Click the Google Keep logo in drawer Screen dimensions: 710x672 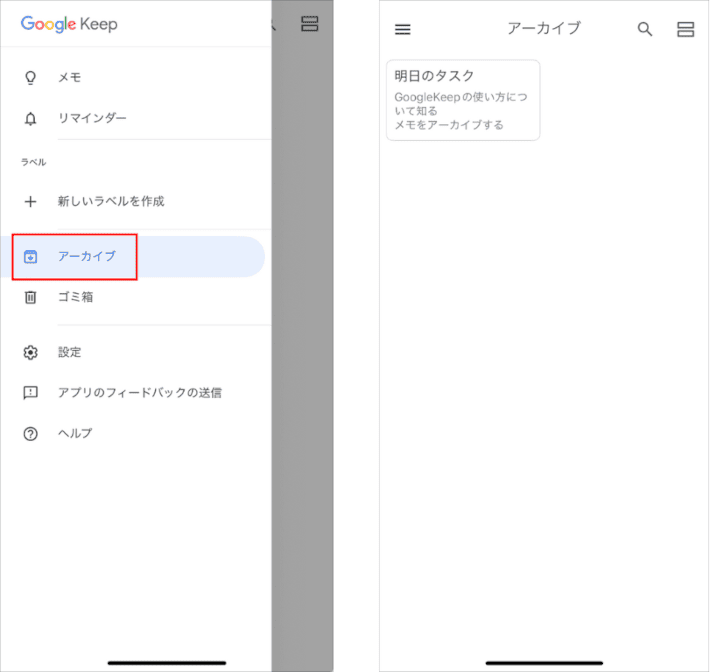[x=69, y=24]
